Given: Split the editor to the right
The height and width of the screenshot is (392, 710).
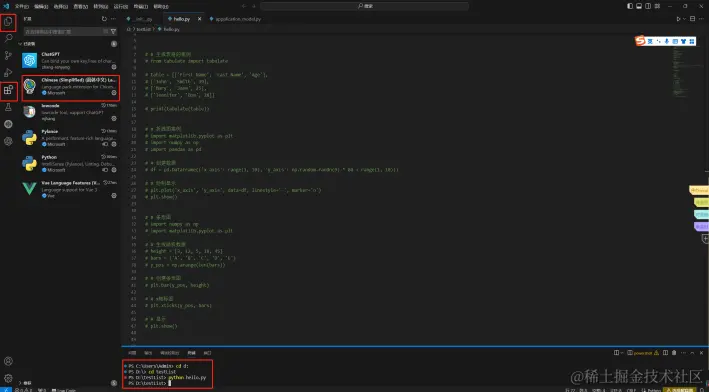Looking at the screenshot, I should pos(692,19).
